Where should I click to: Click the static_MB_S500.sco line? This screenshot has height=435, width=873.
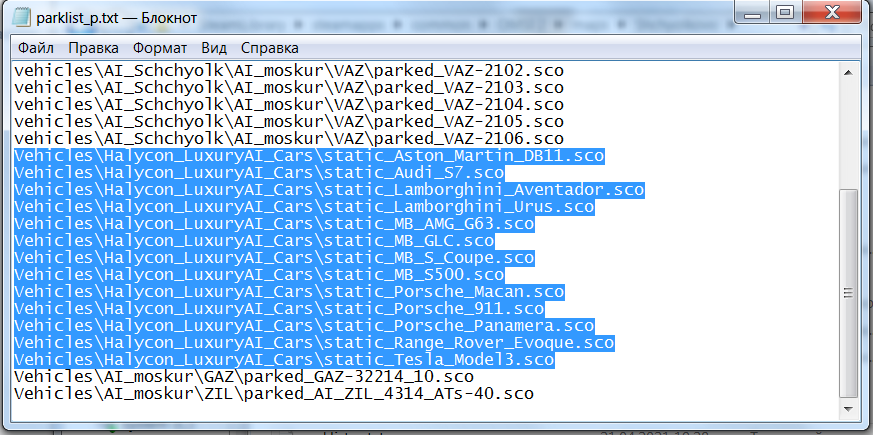point(259,275)
